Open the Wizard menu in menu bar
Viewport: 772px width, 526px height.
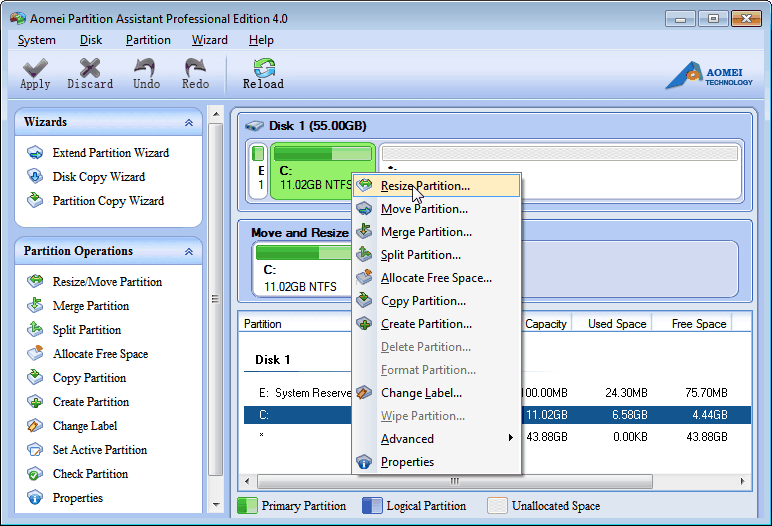click(x=209, y=40)
